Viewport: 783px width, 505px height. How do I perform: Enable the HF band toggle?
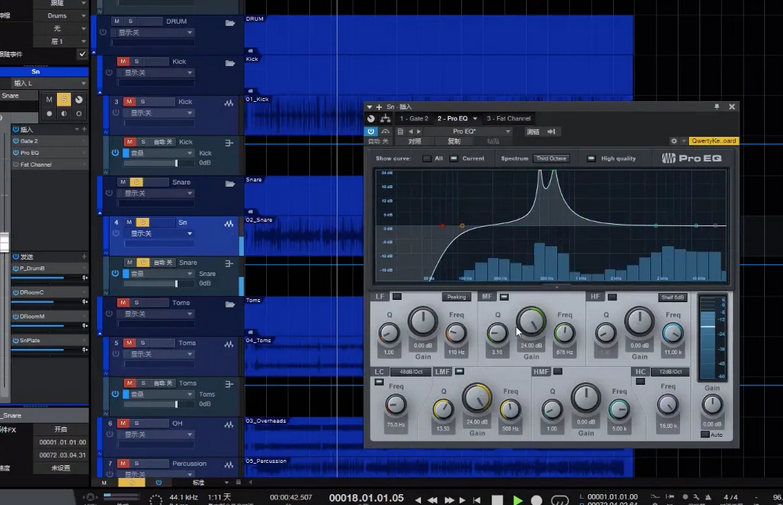(x=612, y=297)
